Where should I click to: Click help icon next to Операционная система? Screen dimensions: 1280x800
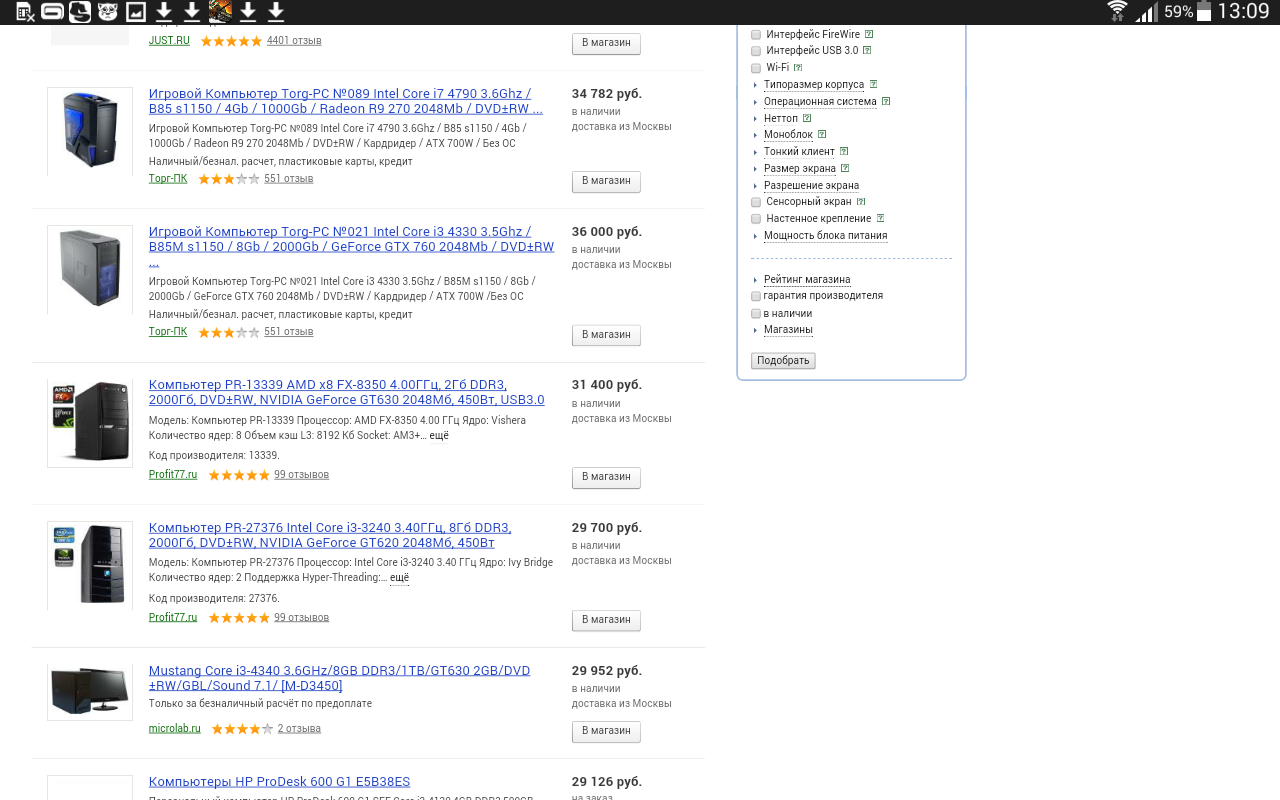pyautogui.click(x=886, y=101)
